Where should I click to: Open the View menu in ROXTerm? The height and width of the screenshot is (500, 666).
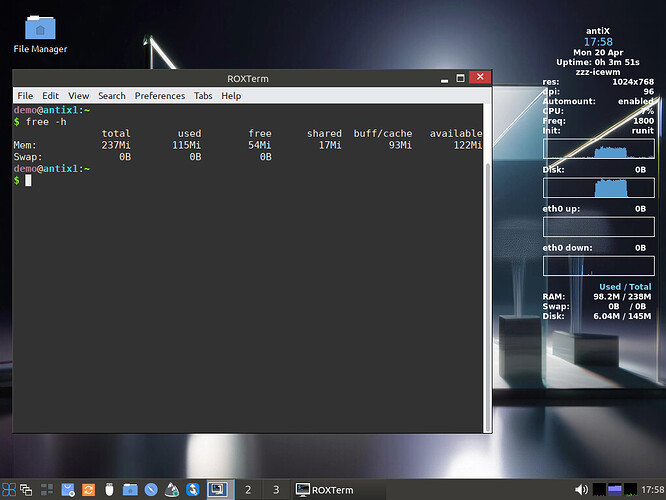coord(79,96)
